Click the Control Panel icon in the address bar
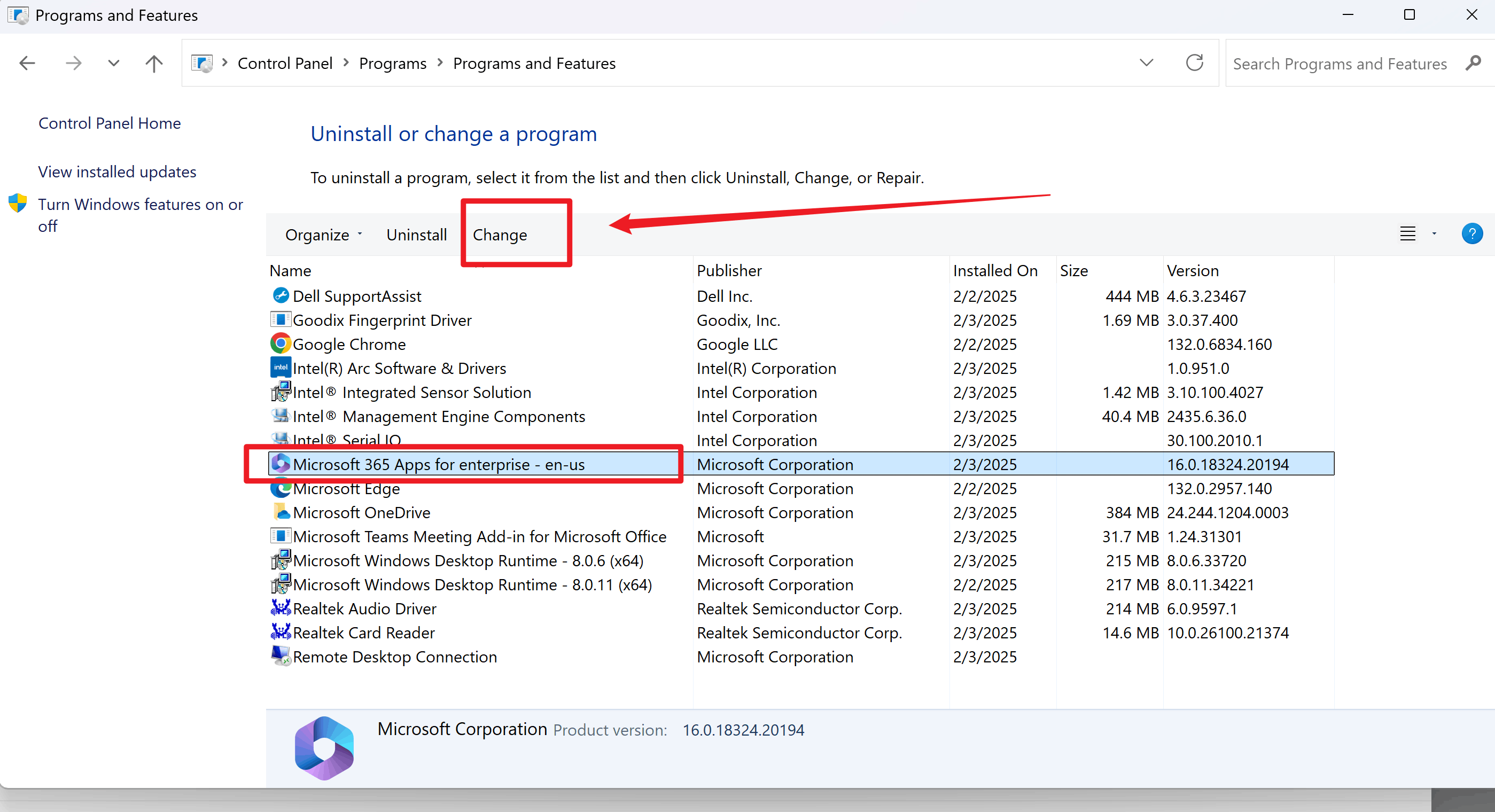The image size is (1495, 812). (x=202, y=63)
